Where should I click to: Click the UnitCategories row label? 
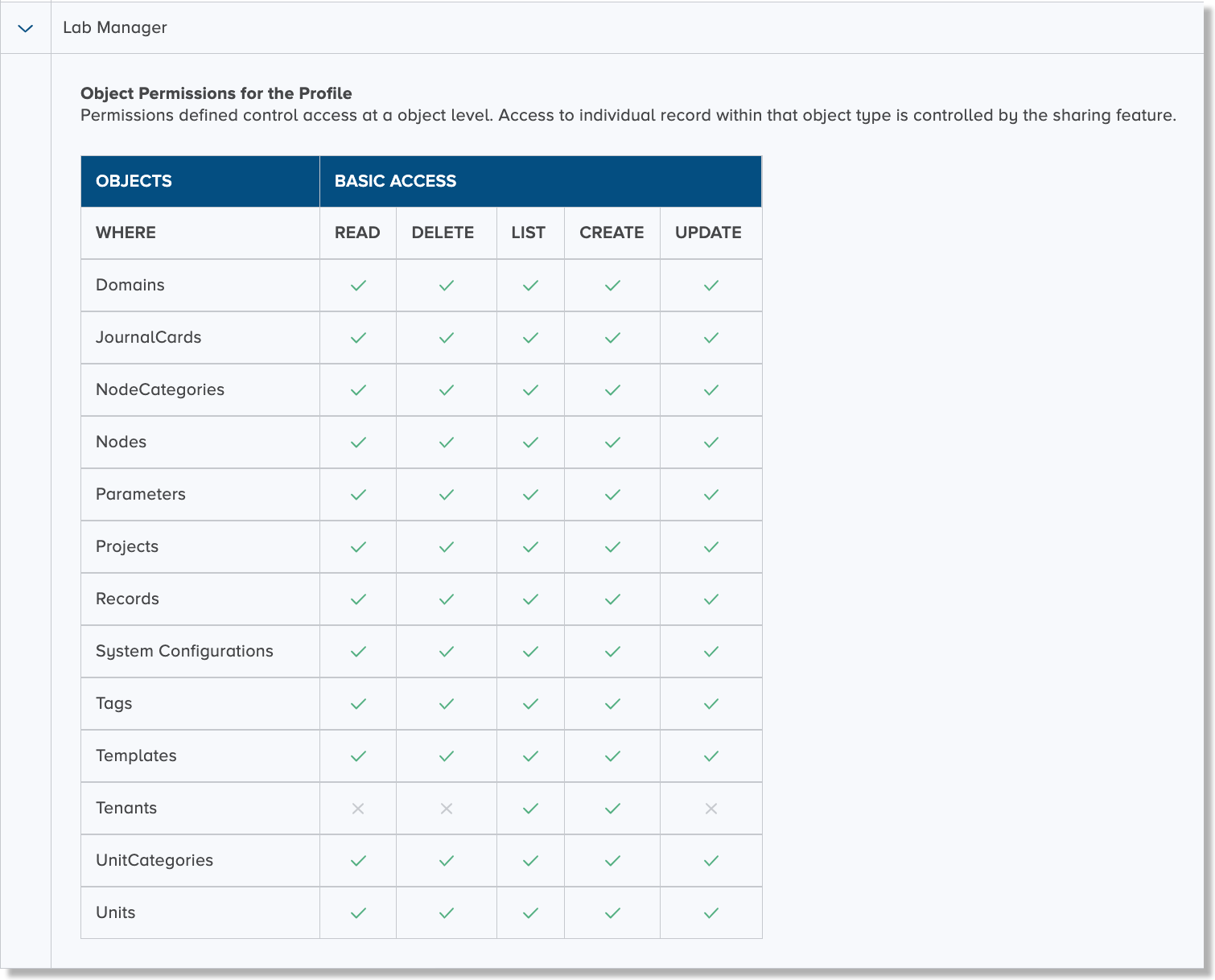(154, 860)
